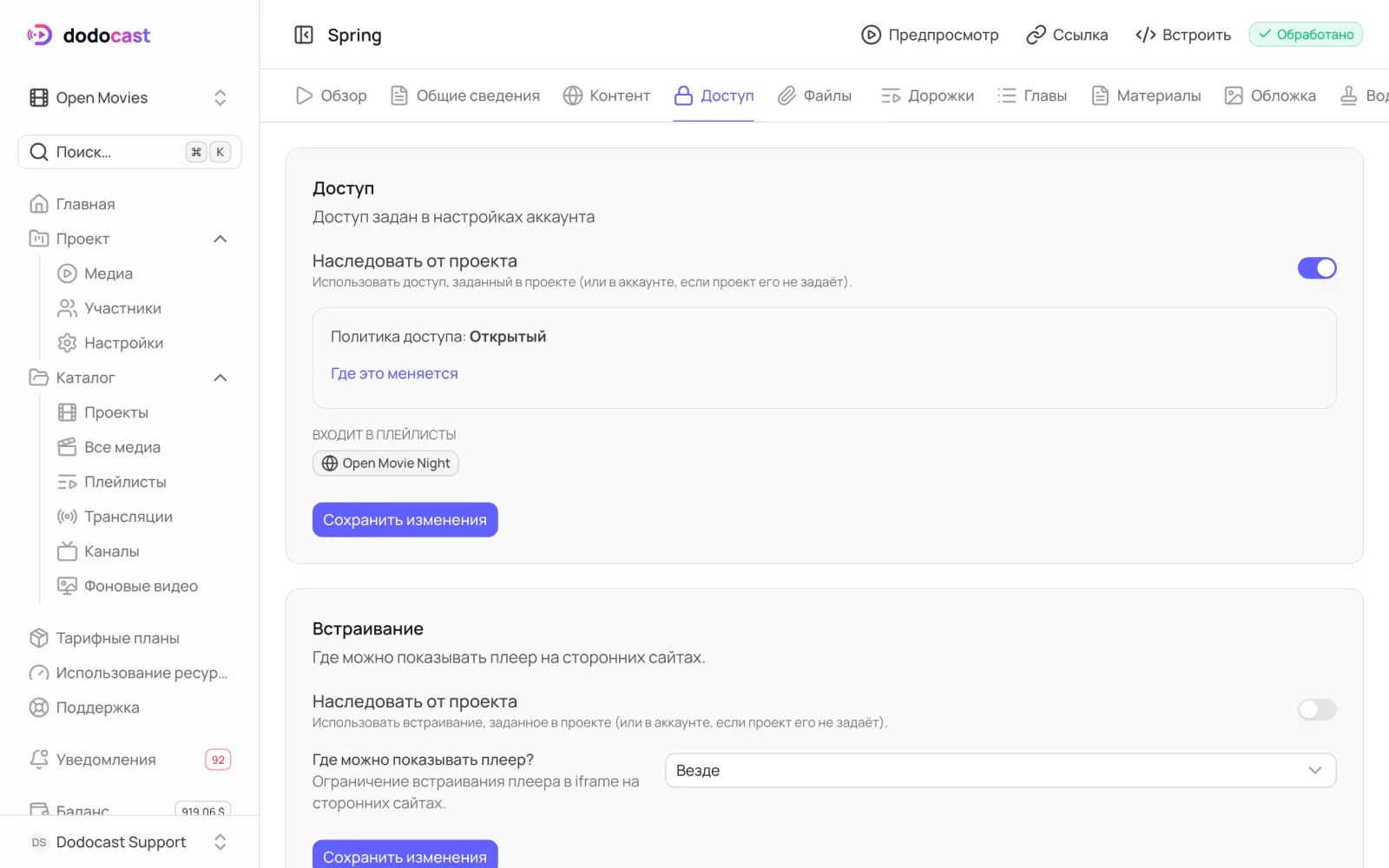
Task: Switch to the Обложка tab
Action: (1270, 95)
